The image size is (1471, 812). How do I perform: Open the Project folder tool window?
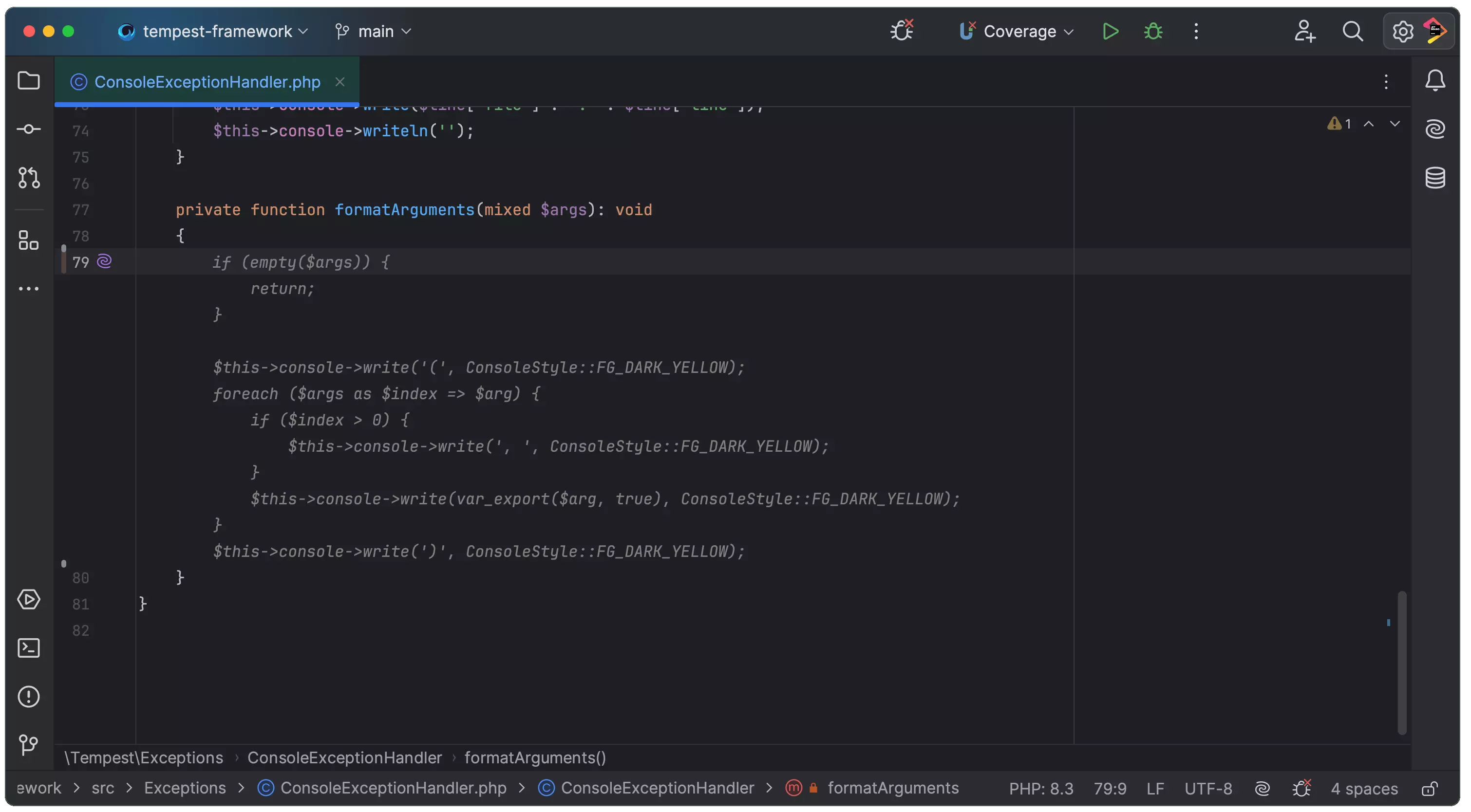click(29, 80)
